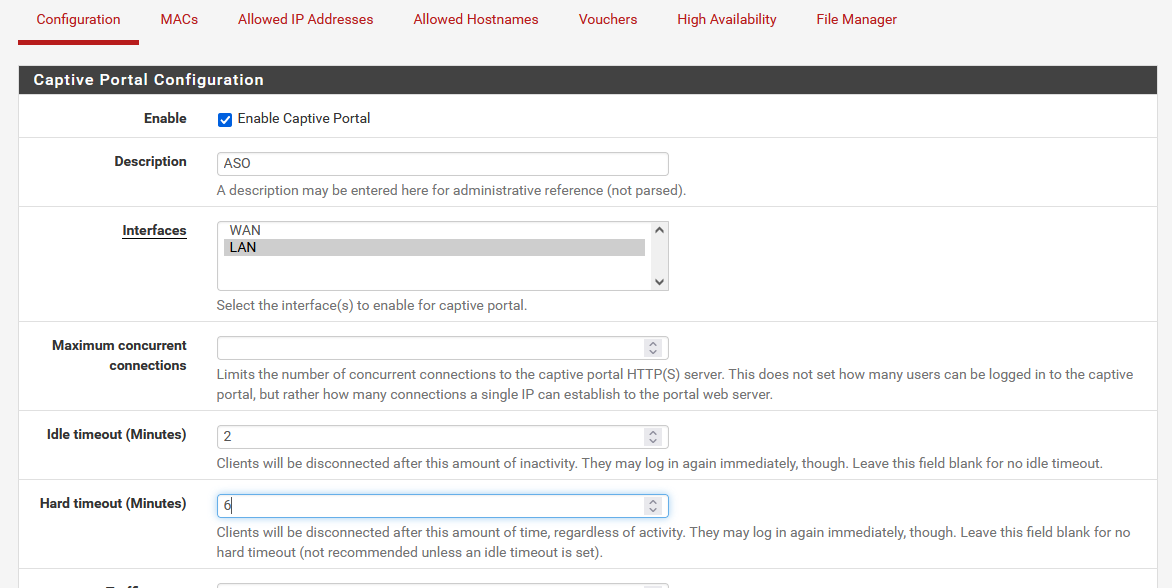Click the Hard timeout spinner arrows
Image resolution: width=1172 pixels, height=588 pixels.
coord(653,506)
